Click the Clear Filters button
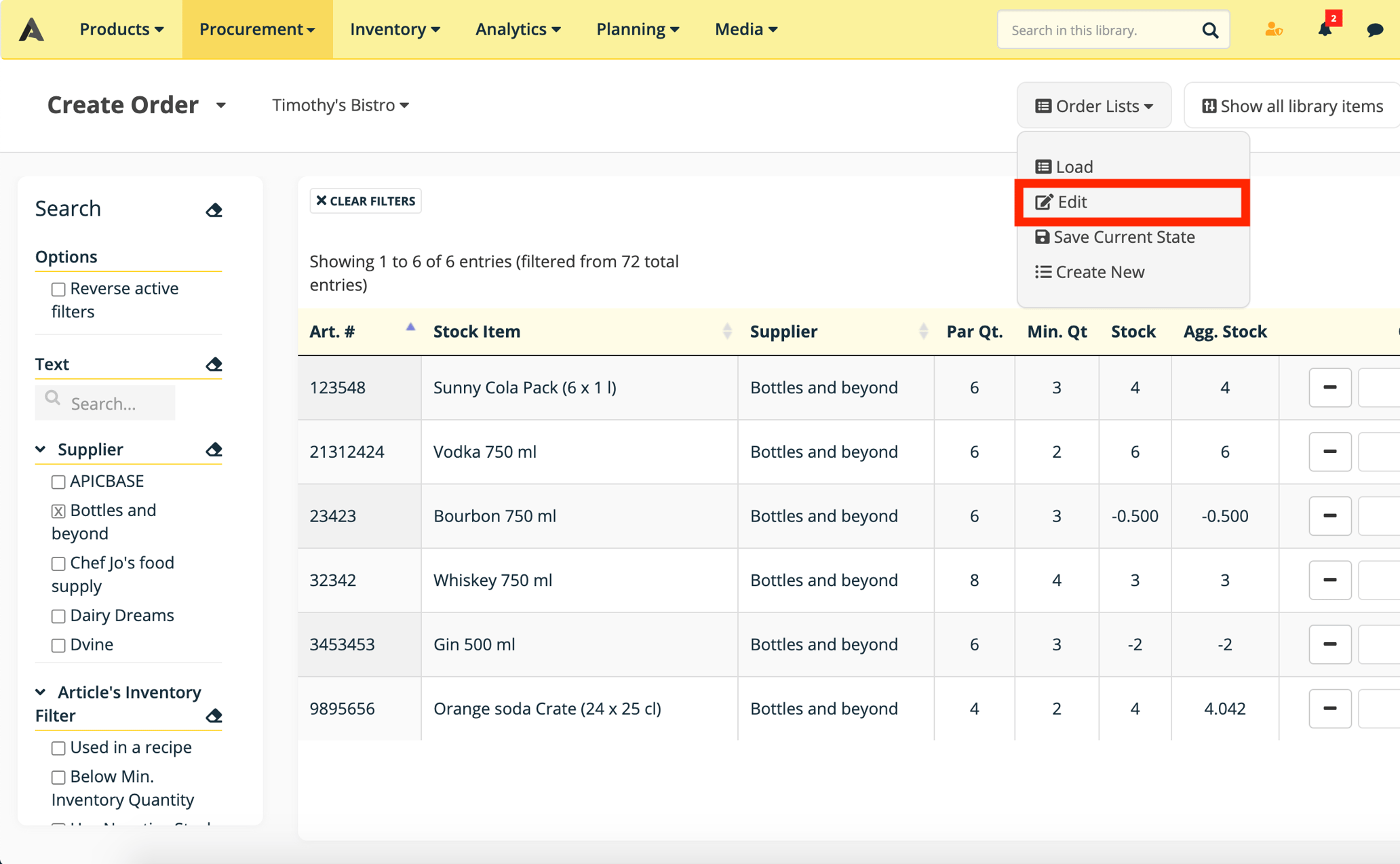 [x=366, y=201]
